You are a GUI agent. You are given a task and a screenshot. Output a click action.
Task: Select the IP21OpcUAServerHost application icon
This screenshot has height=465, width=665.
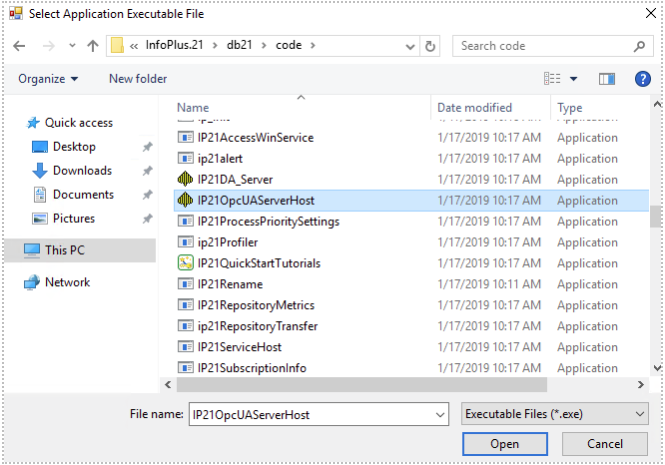click(185, 200)
